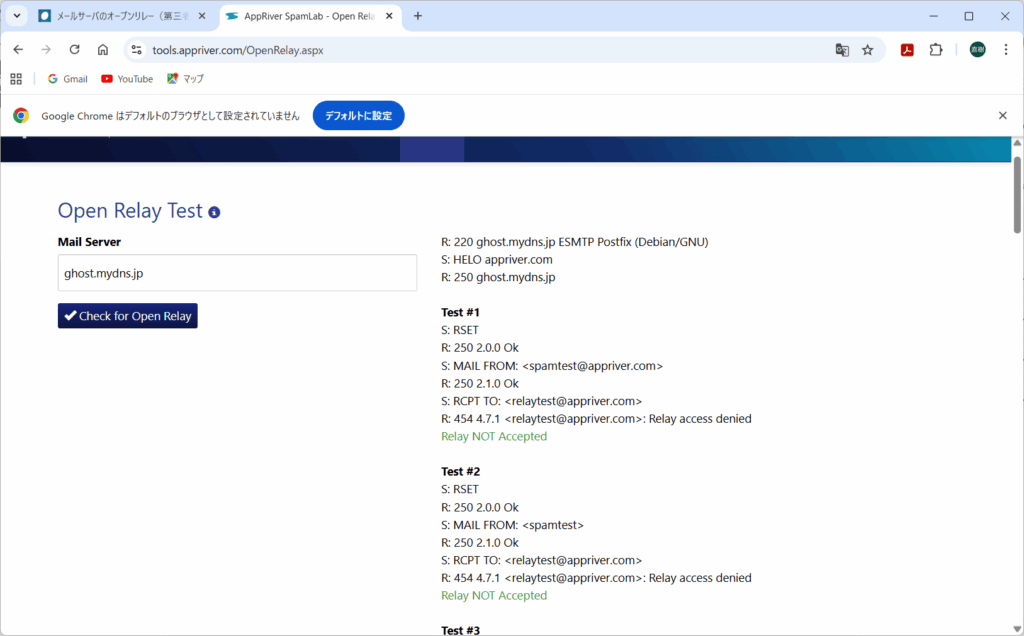Open the Chrome profile avatar
The image size is (1024, 636).
point(977,50)
